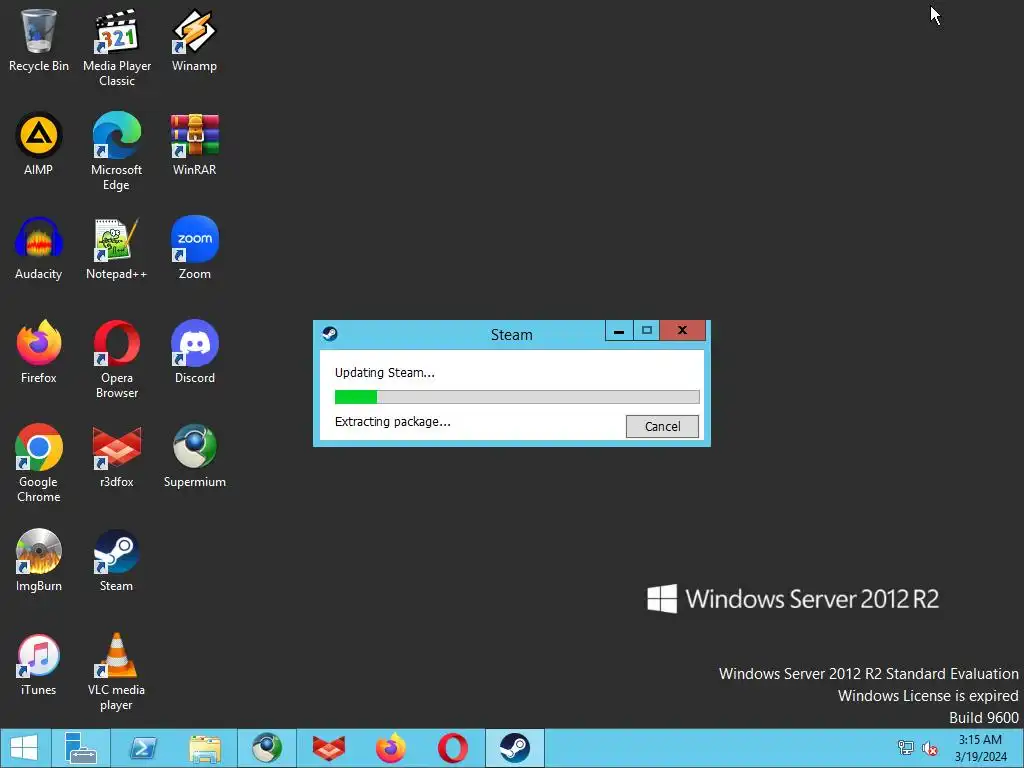Select the AIMP desktop icon

tap(39, 144)
